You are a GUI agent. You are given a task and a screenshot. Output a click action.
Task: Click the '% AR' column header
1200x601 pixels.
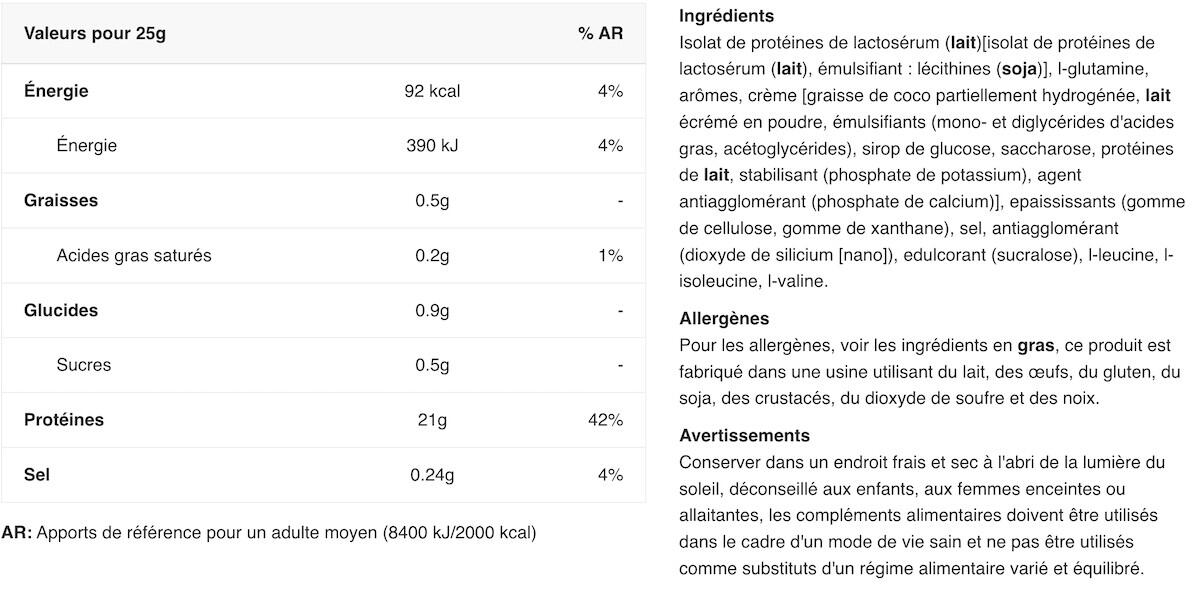[x=600, y=34]
